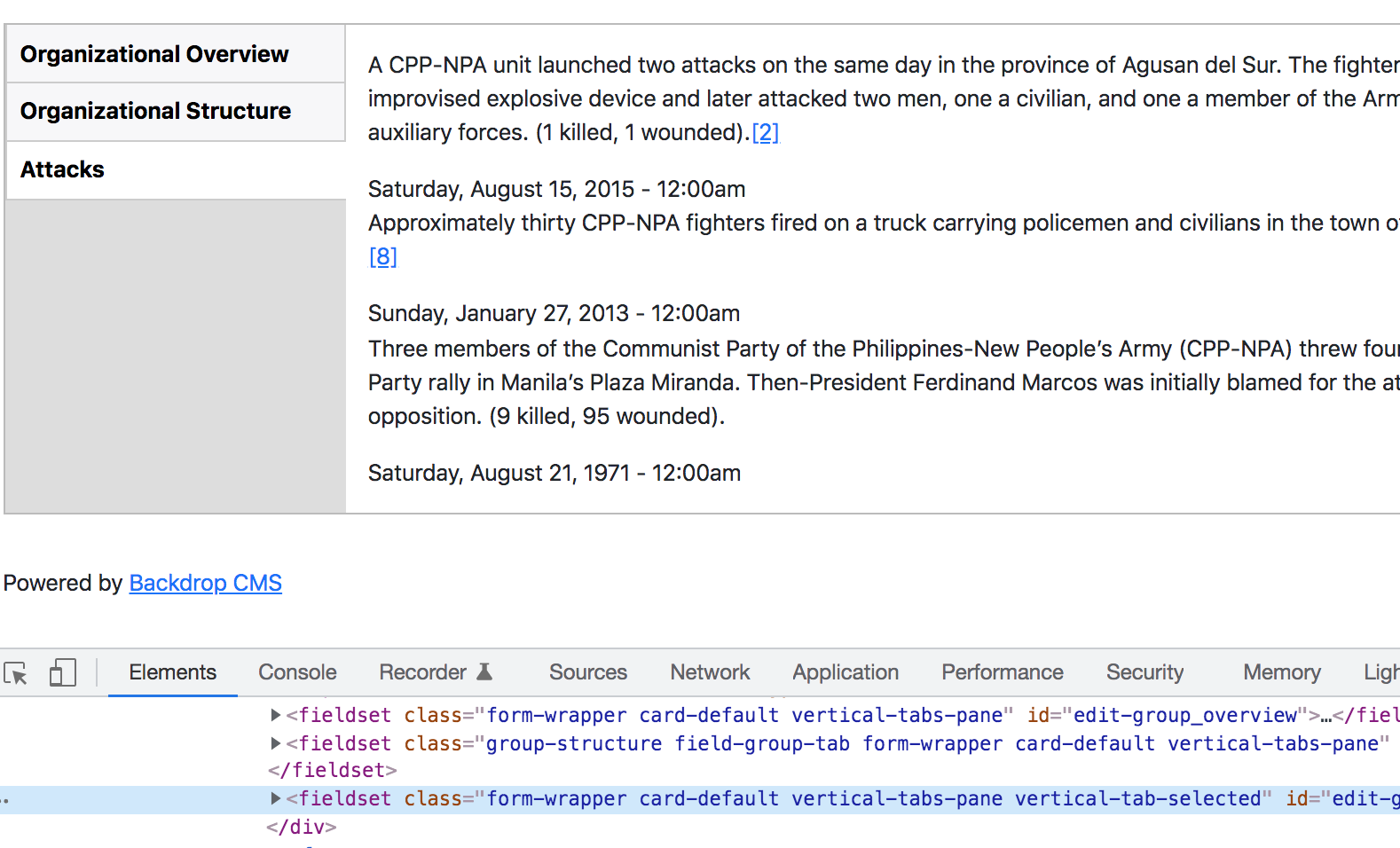
Task: Expand the group-structure fieldset node
Action: [x=276, y=743]
